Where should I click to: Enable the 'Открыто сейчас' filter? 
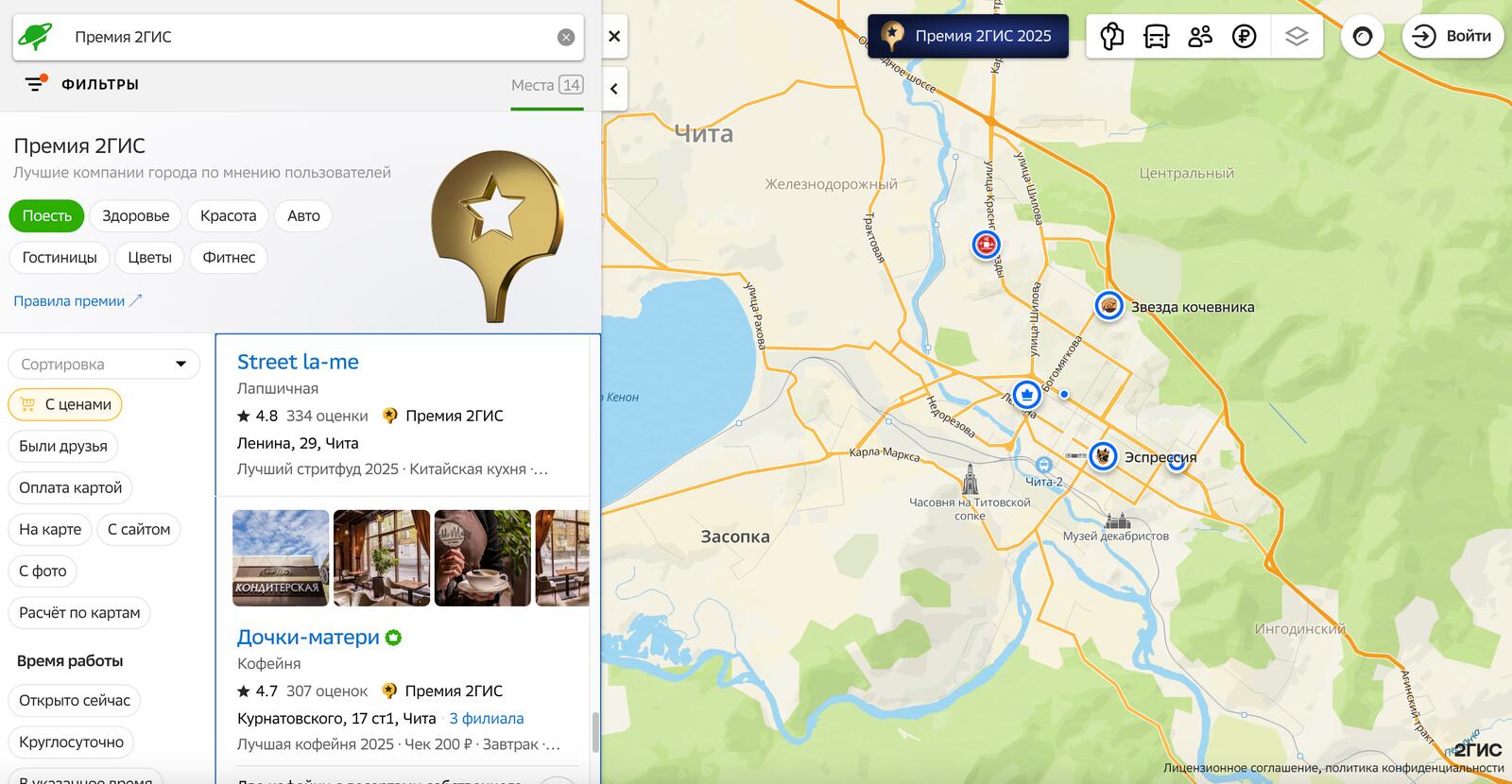(x=75, y=700)
